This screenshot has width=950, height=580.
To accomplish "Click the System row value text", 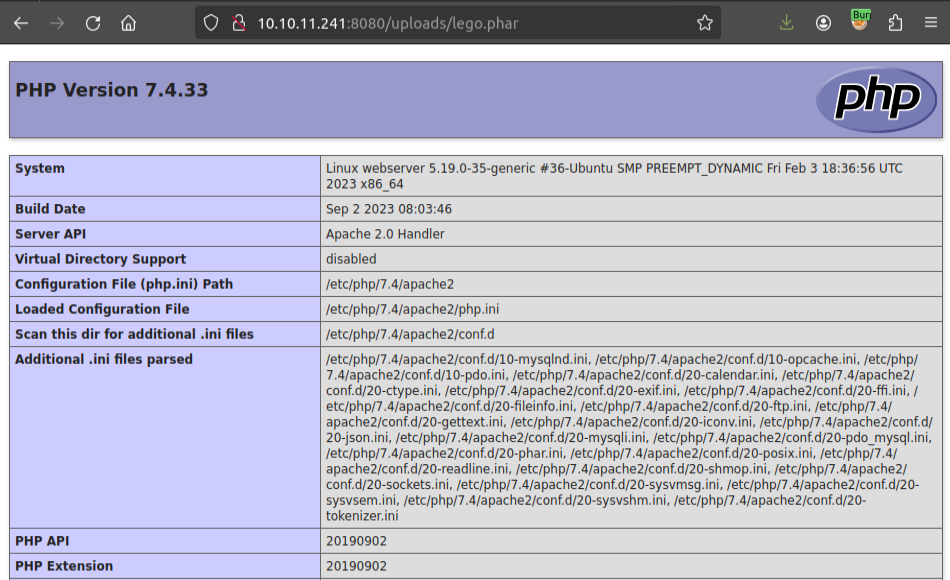I will pos(614,176).
